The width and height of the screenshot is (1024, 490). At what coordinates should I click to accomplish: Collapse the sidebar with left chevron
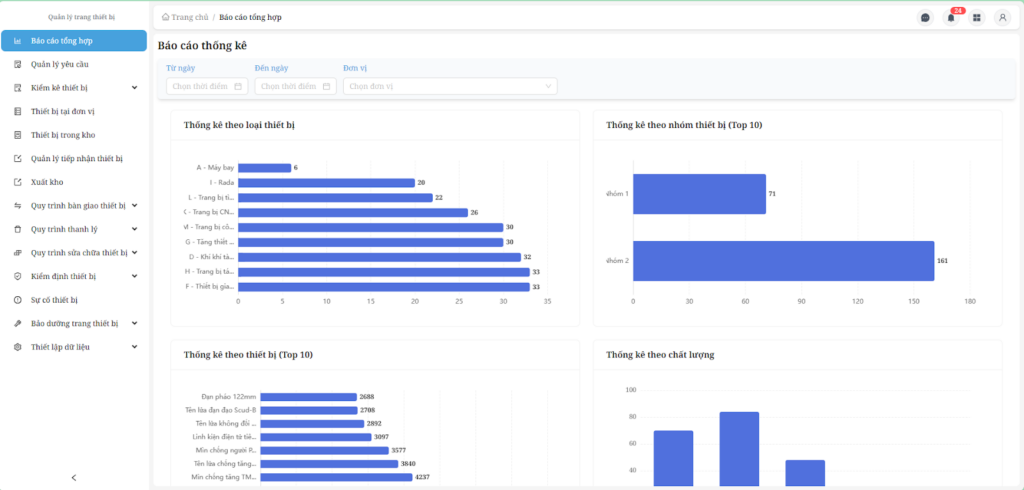pos(73,477)
